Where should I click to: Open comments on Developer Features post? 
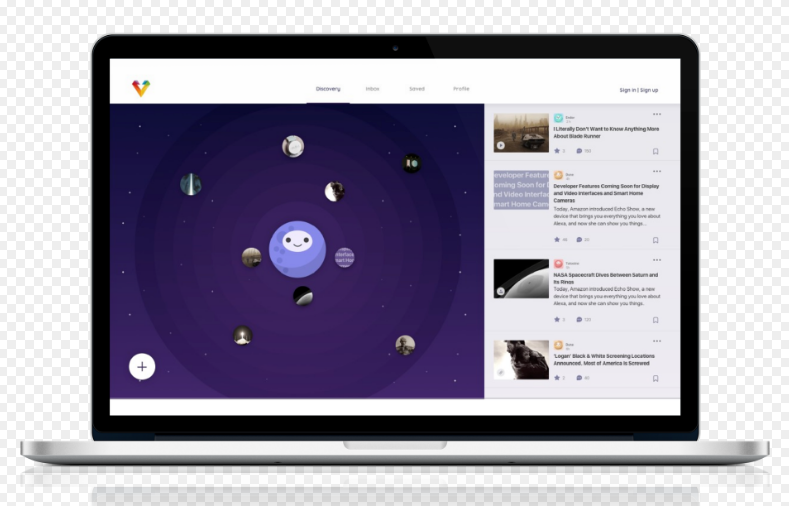(x=579, y=239)
